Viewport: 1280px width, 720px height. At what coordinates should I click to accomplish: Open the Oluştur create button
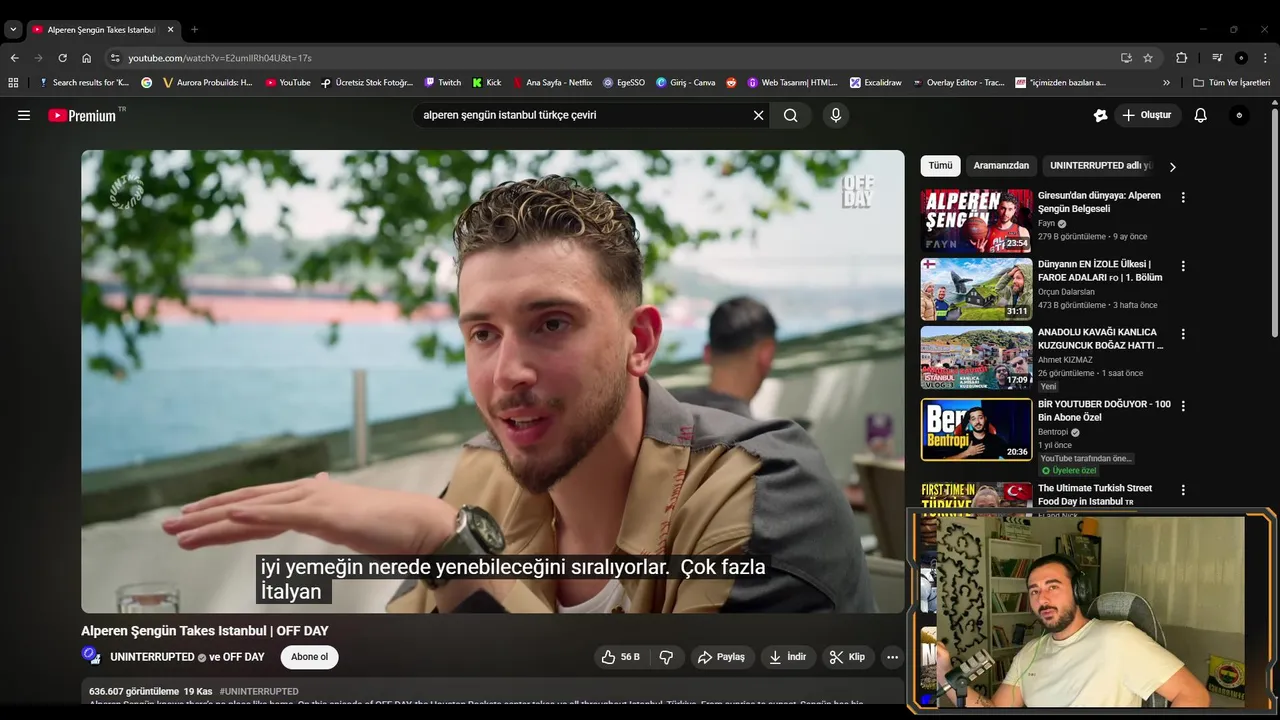pos(1147,115)
